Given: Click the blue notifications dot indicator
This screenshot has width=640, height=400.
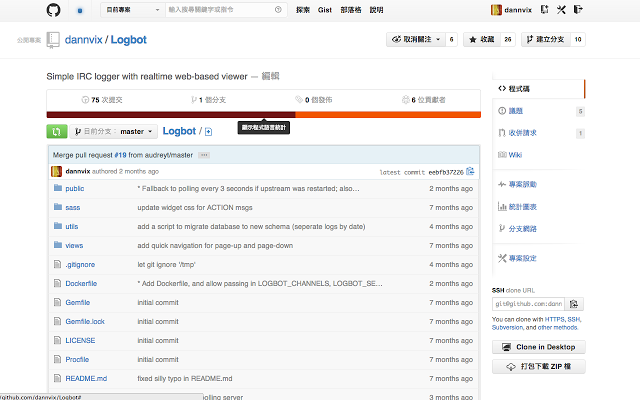Looking at the screenshot, I should [x=80, y=11].
